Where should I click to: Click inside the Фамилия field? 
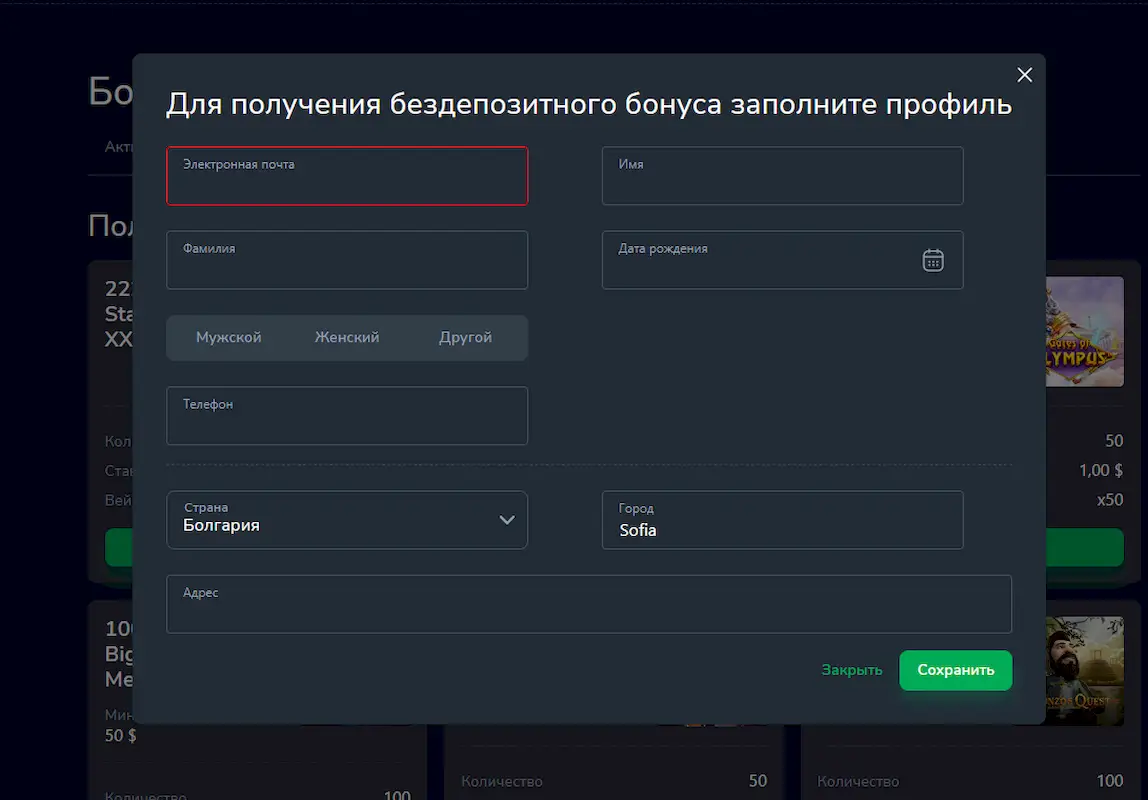(x=347, y=260)
